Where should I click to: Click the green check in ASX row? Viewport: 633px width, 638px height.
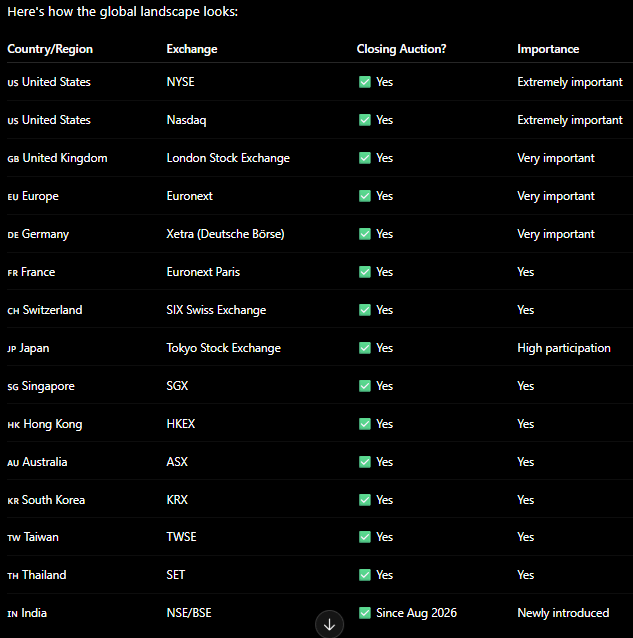tap(365, 462)
